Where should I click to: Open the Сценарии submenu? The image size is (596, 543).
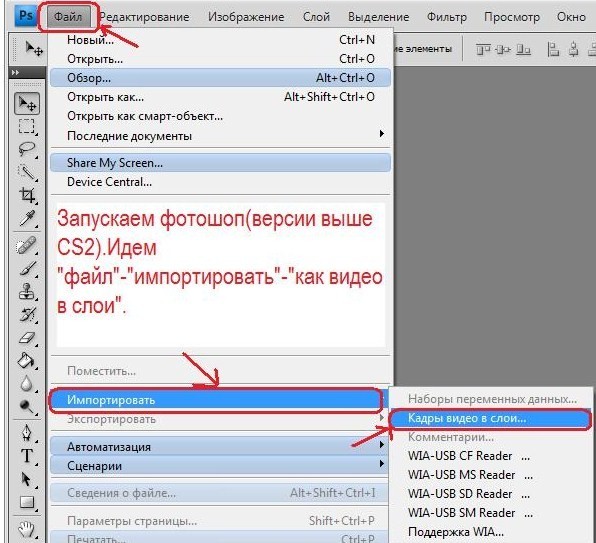coord(220,465)
